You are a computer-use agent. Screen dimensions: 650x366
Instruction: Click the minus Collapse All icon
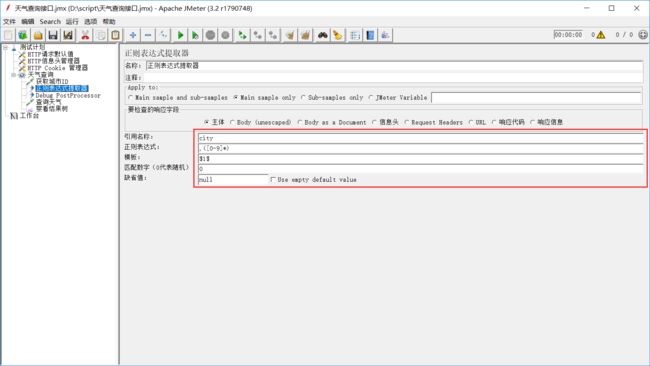[148, 35]
